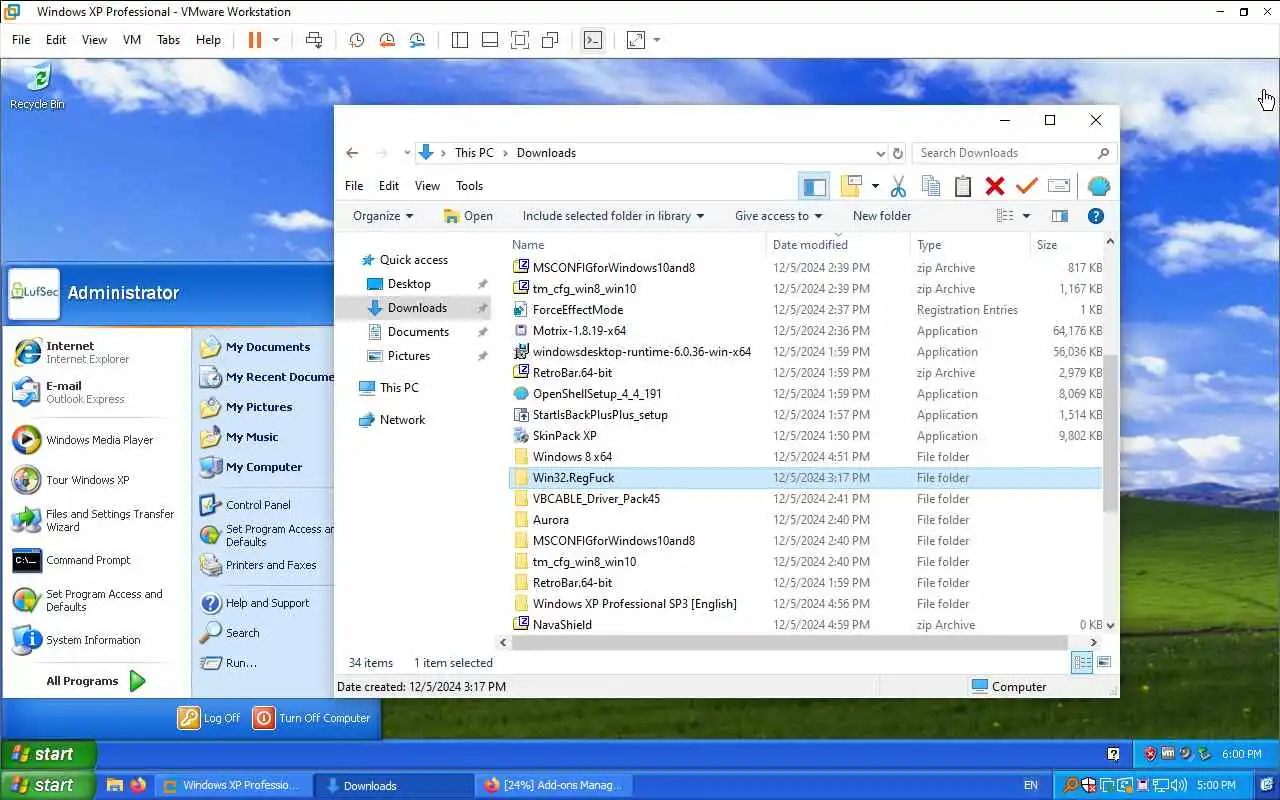The height and width of the screenshot is (800, 1280).
Task: Click Firefox icon in taskbar quick launch
Action: [138, 785]
